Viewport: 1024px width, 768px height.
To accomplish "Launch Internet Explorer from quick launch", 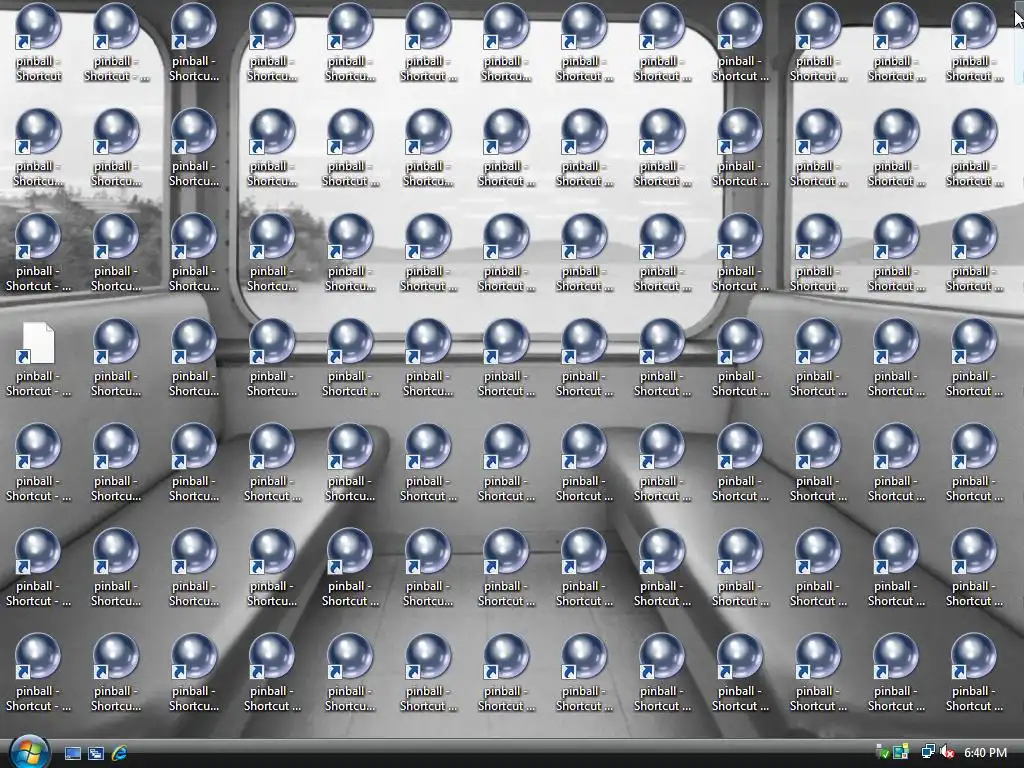I will (x=119, y=753).
